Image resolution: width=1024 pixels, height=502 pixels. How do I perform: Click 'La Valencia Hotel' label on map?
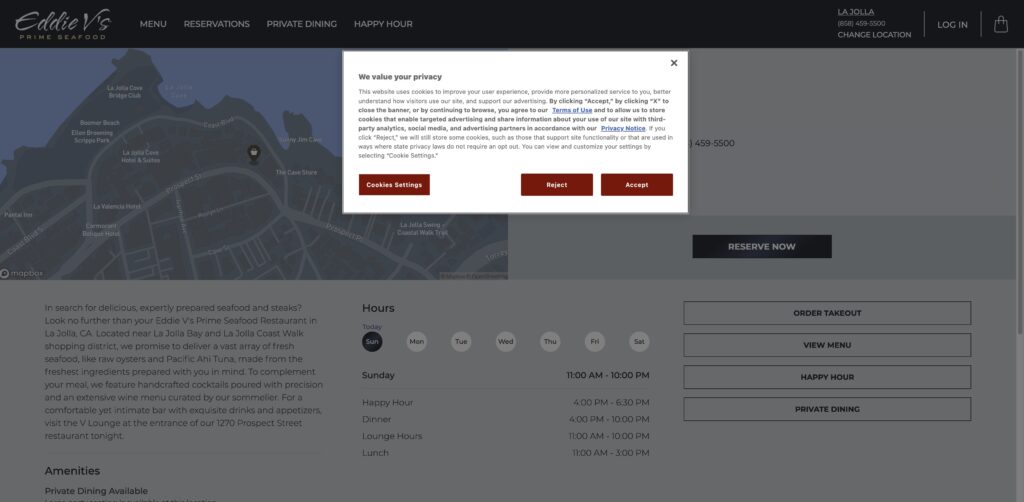click(117, 206)
